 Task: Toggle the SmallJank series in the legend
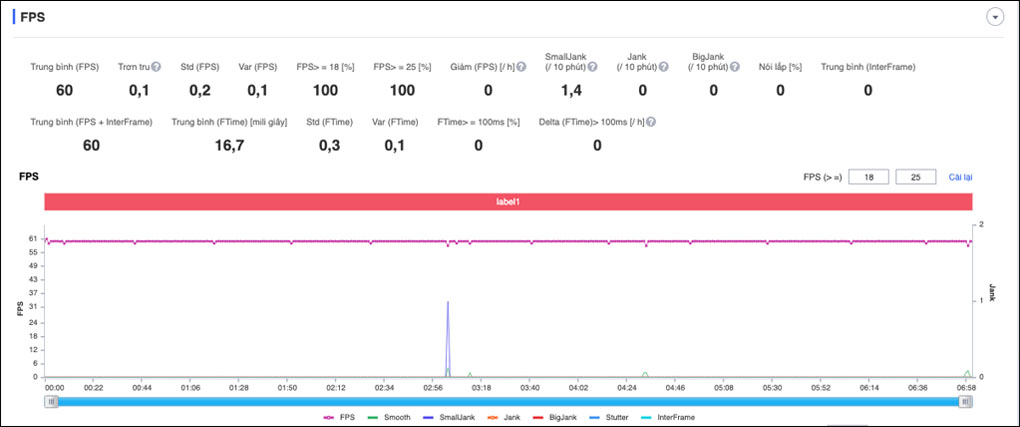(x=447, y=417)
